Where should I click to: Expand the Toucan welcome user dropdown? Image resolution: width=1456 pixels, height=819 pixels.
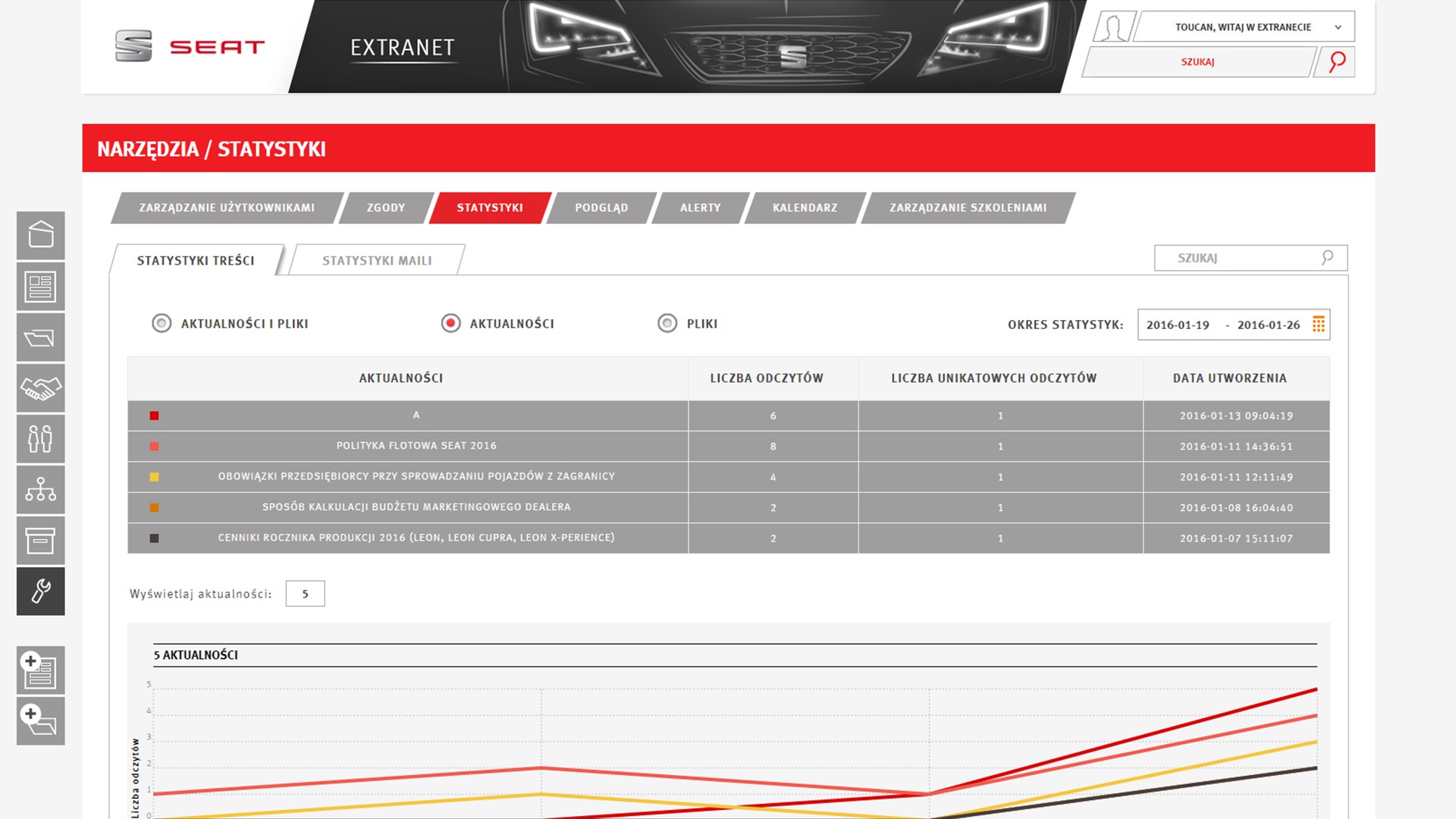(1338, 27)
